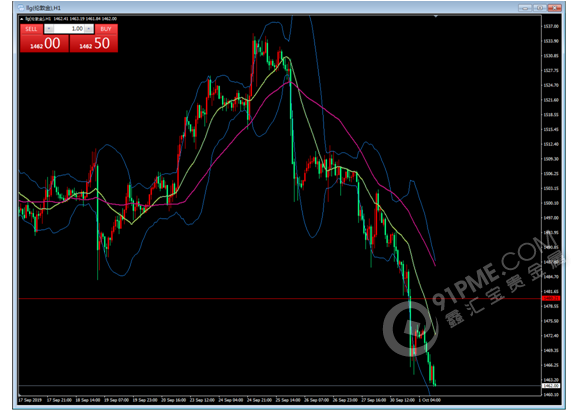
Task: Close the chart window
Action: (554, 7)
